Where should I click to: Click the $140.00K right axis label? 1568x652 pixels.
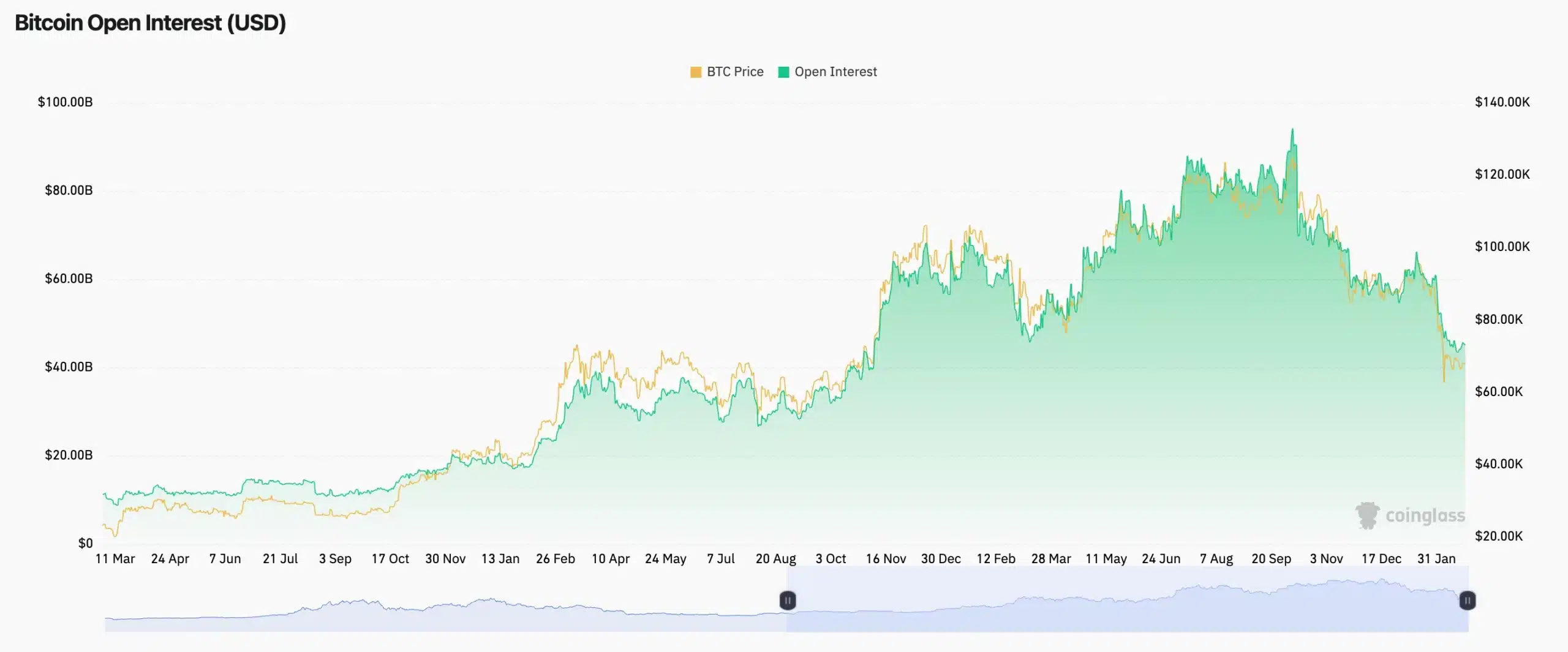pos(1502,102)
